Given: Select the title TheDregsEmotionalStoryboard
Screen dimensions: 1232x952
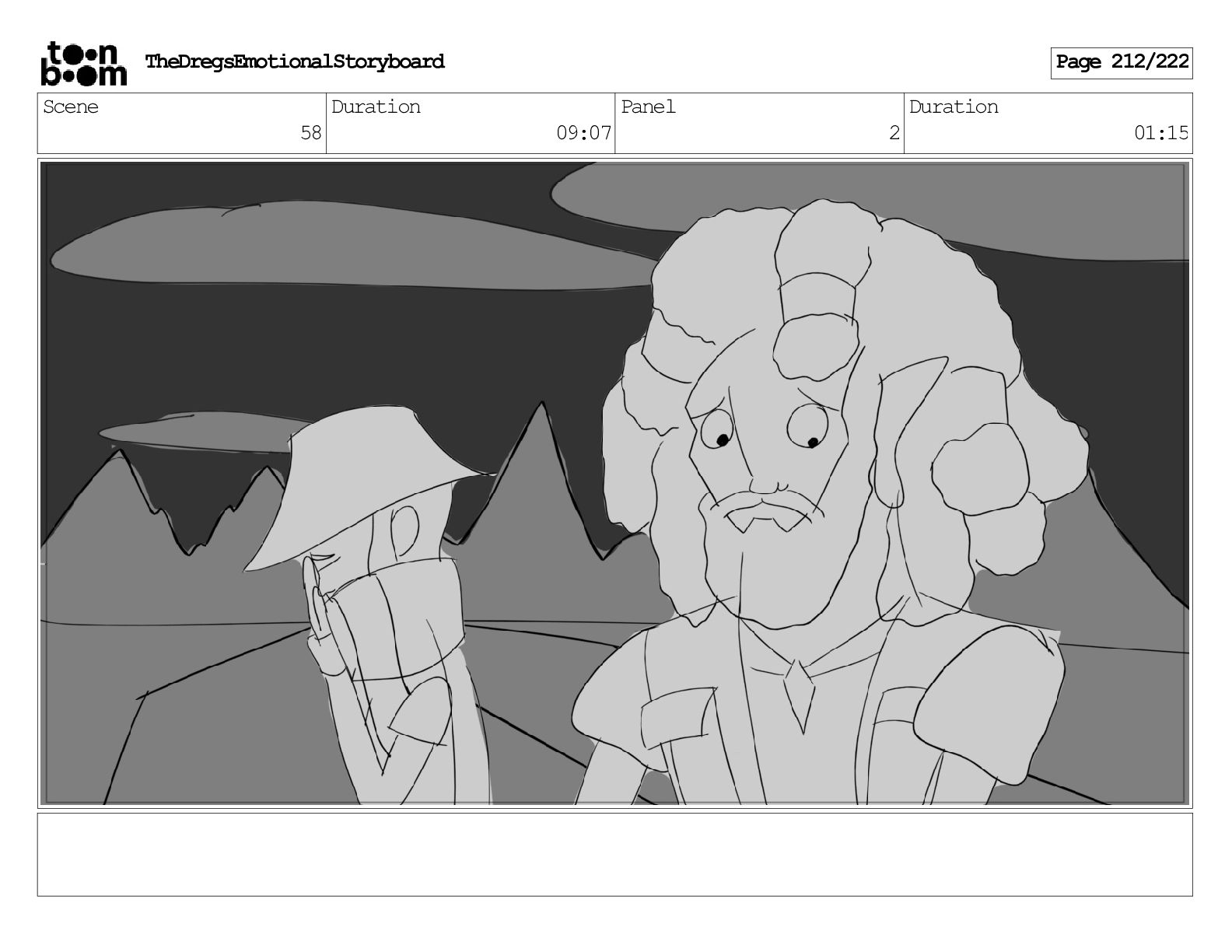Looking at the screenshot, I should tap(295, 61).
